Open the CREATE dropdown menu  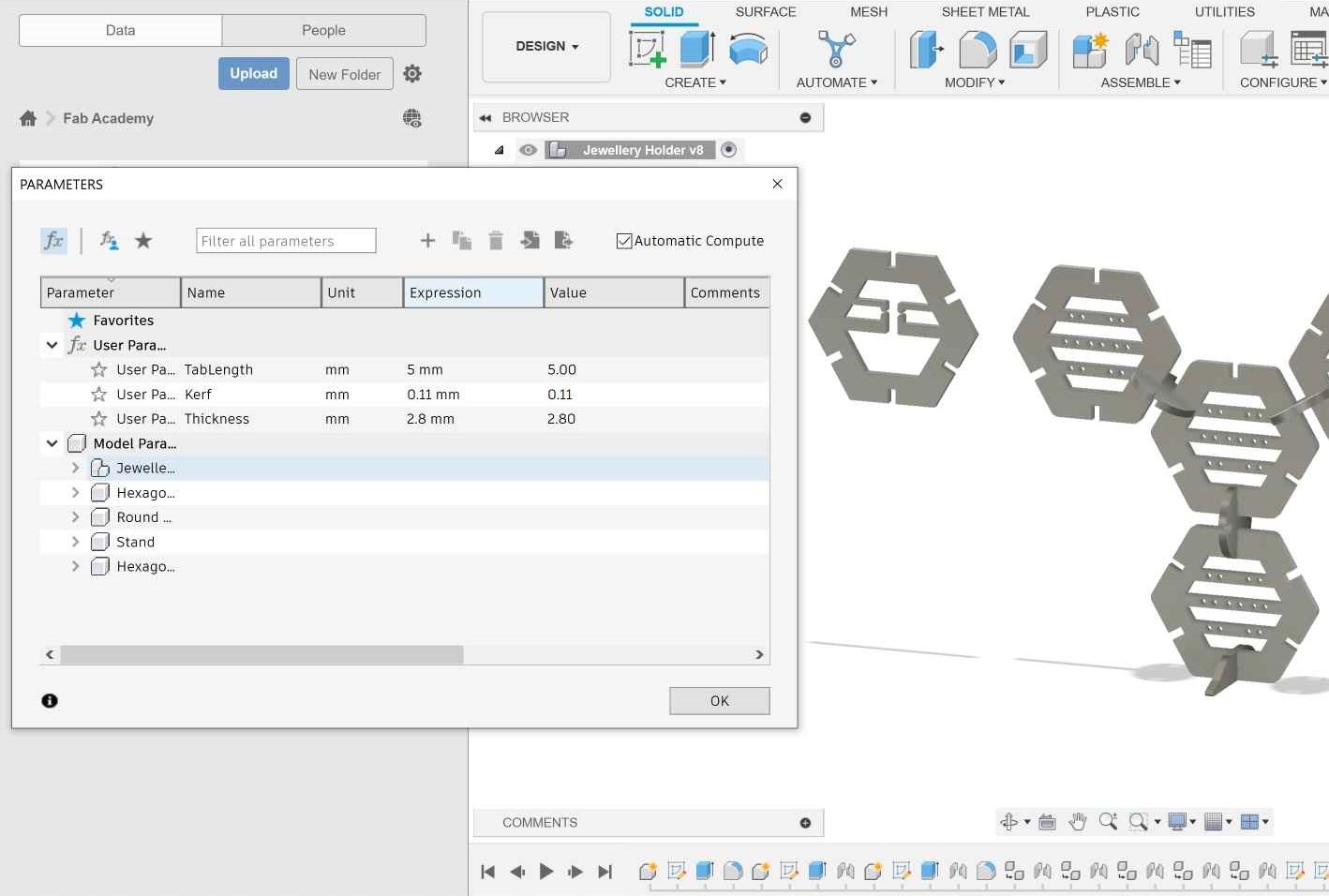(x=695, y=82)
